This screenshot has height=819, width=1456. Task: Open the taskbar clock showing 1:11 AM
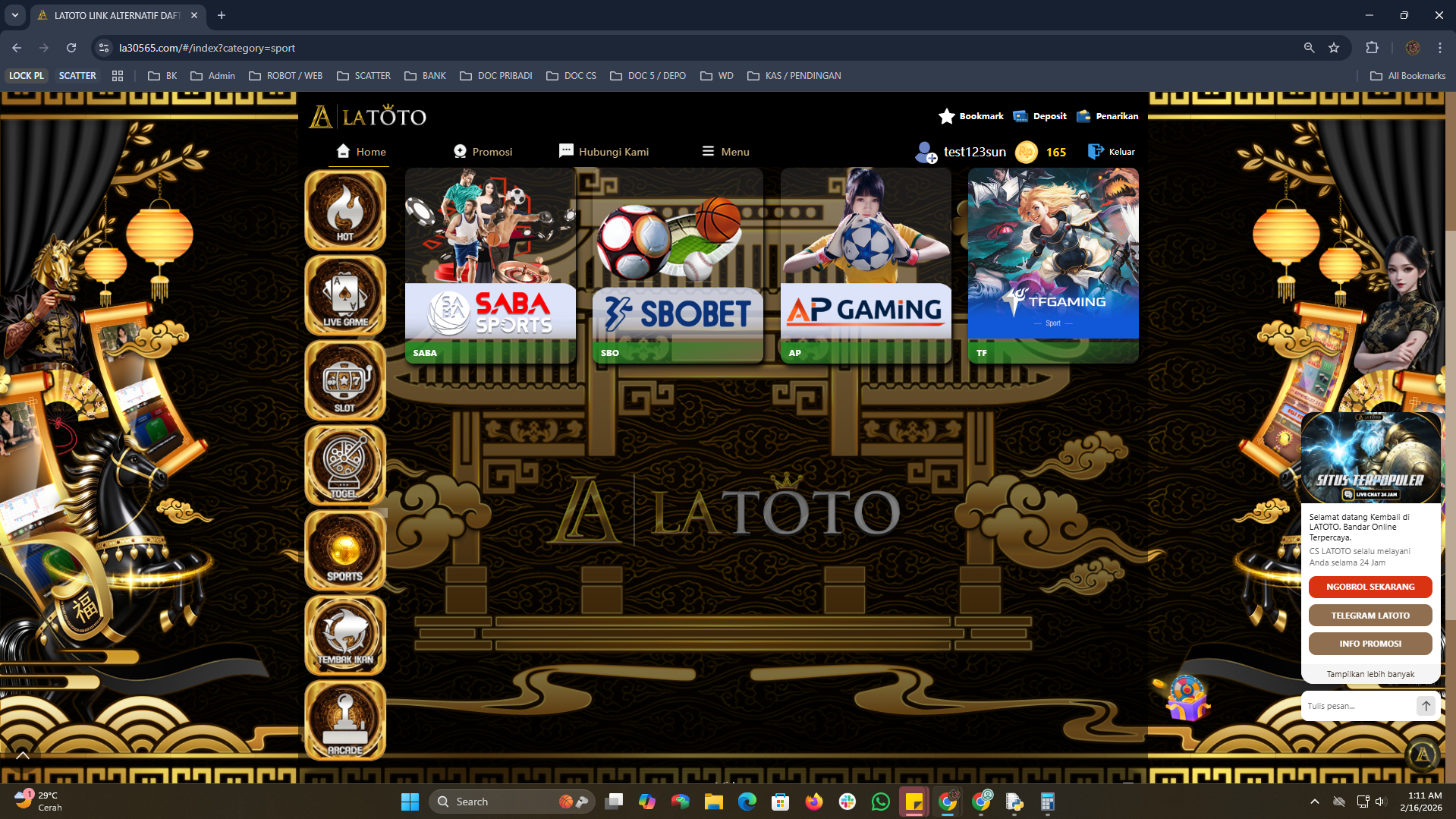click(1421, 802)
